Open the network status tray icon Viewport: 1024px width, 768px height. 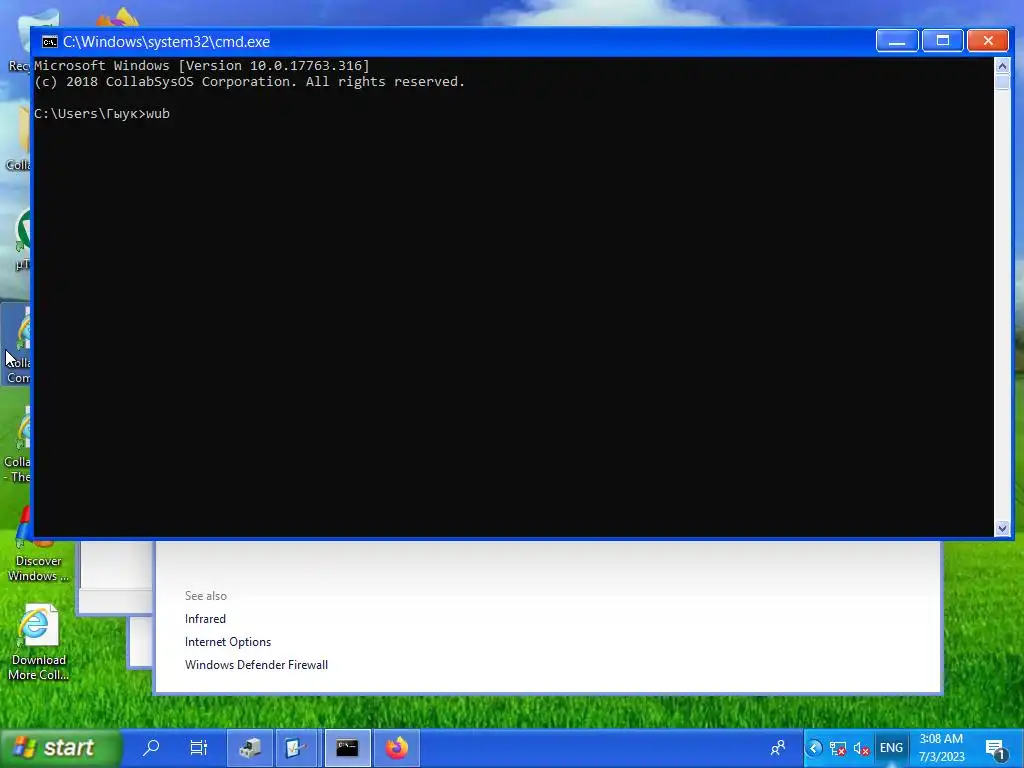tap(837, 748)
